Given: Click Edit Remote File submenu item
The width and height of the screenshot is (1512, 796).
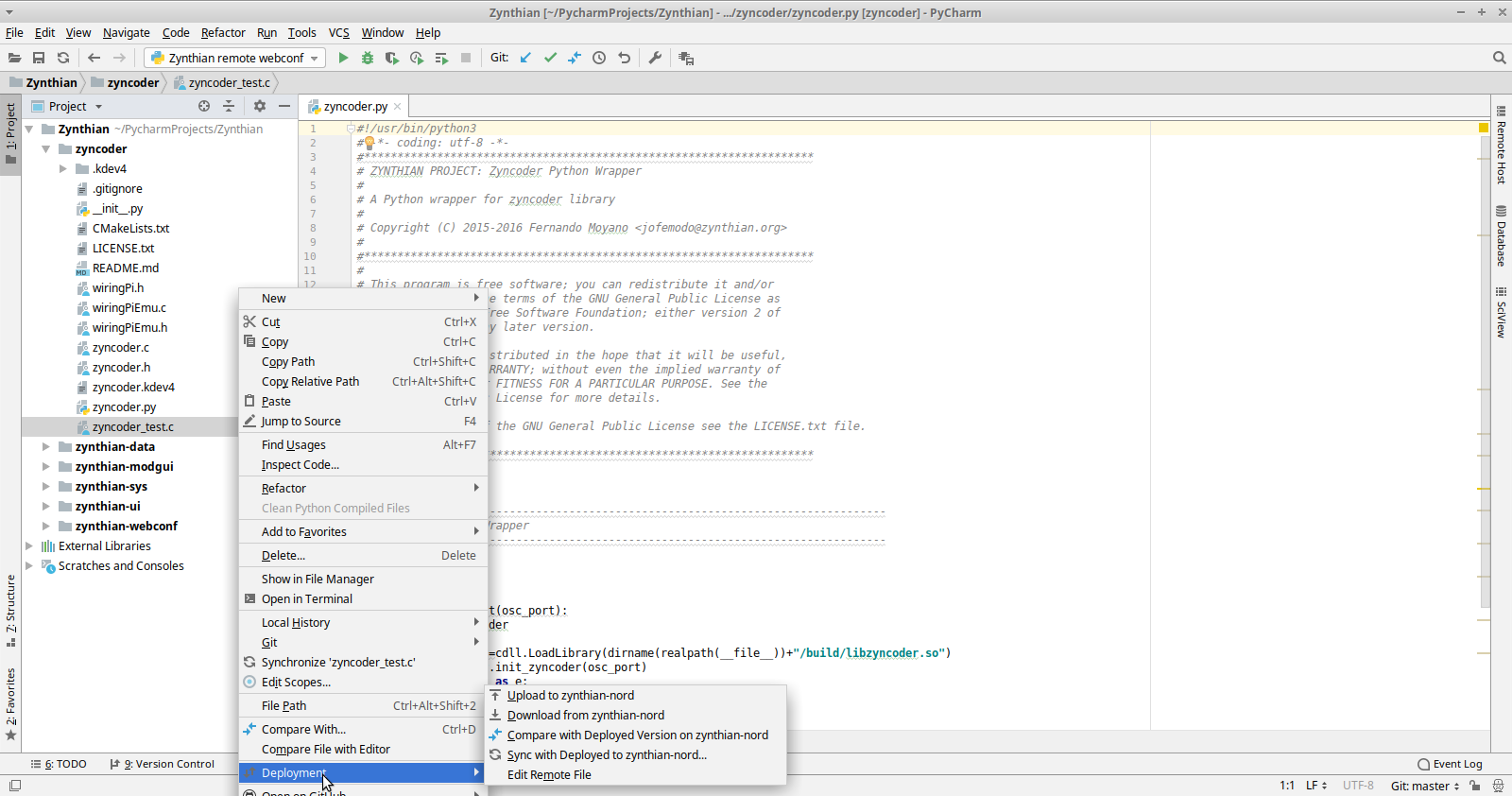Looking at the screenshot, I should pos(636,775).
